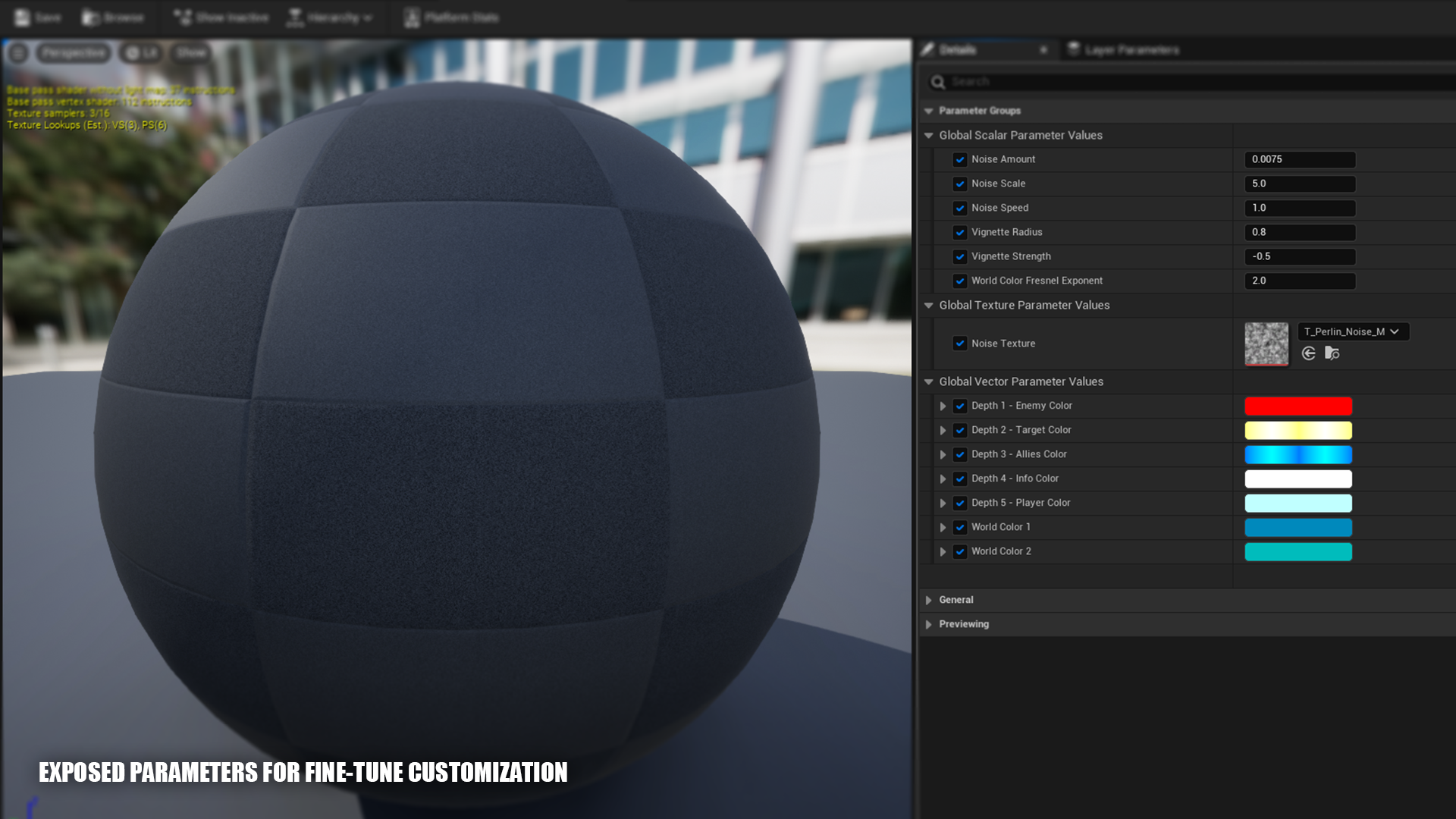
Task: Toggle the Vignette Radius checkbox
Action: click(959, 232)
